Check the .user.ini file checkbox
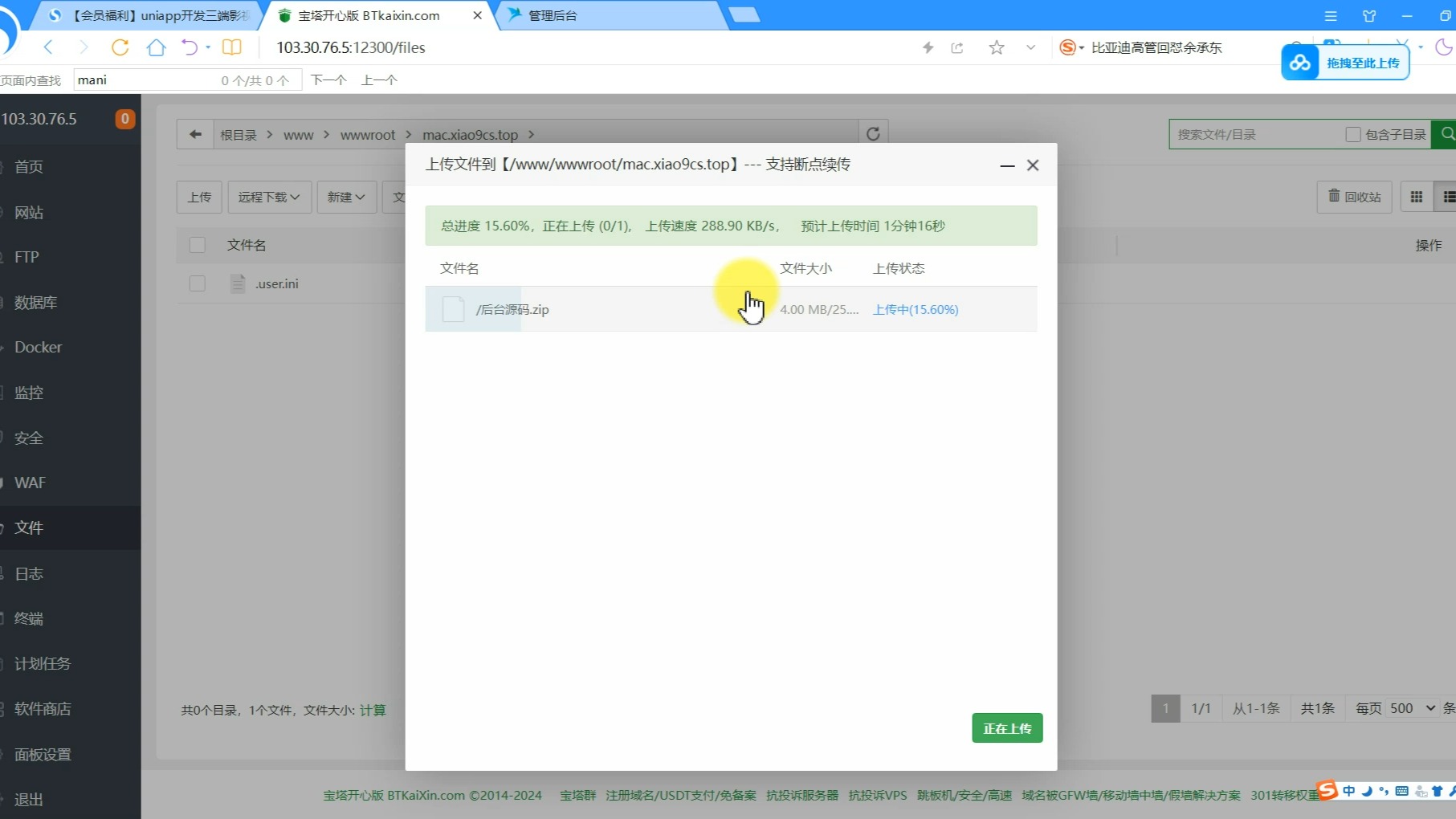Viewport: 1456px width, 819px height. 198,283
